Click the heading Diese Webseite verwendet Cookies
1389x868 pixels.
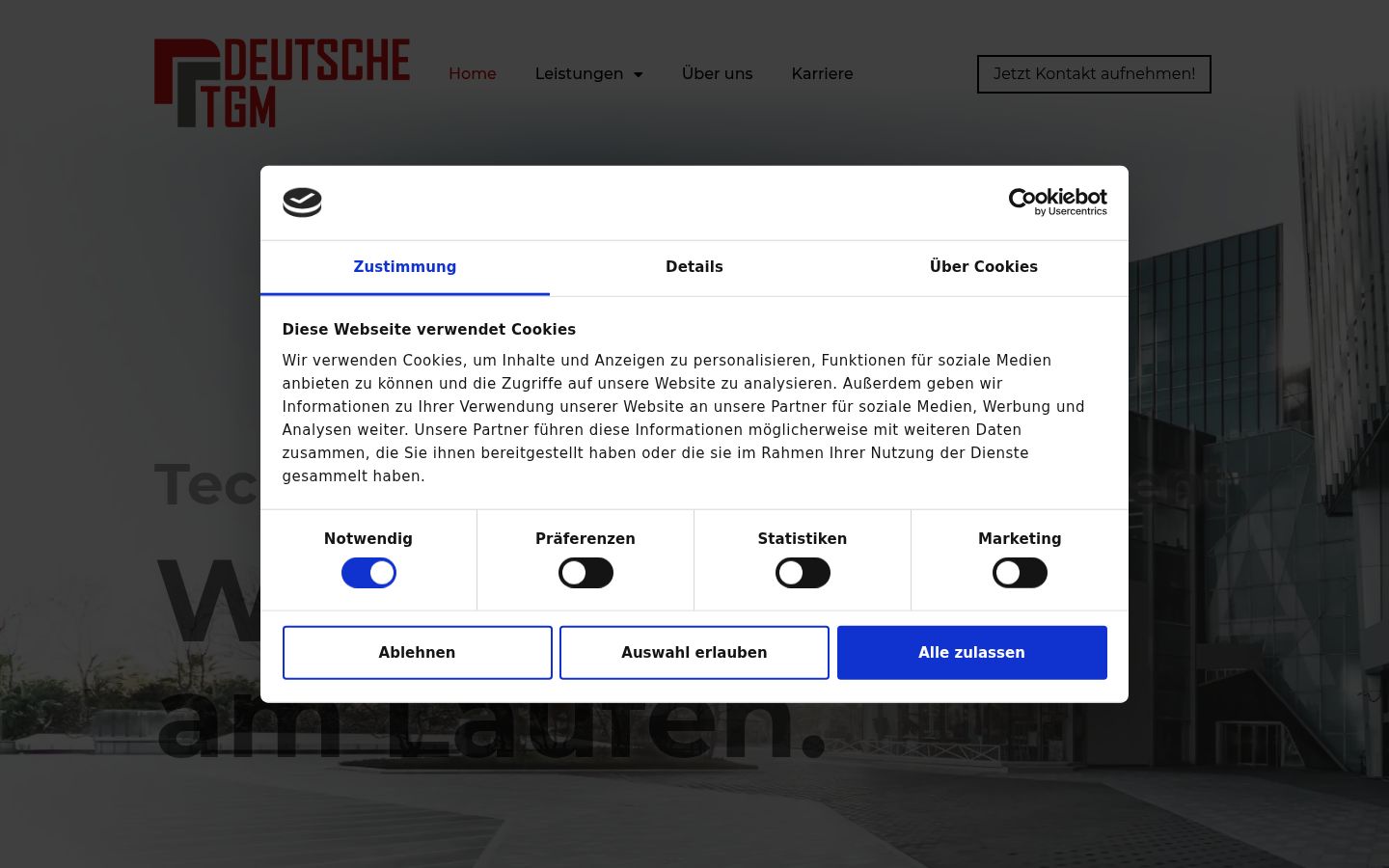(x=429, y=330)
